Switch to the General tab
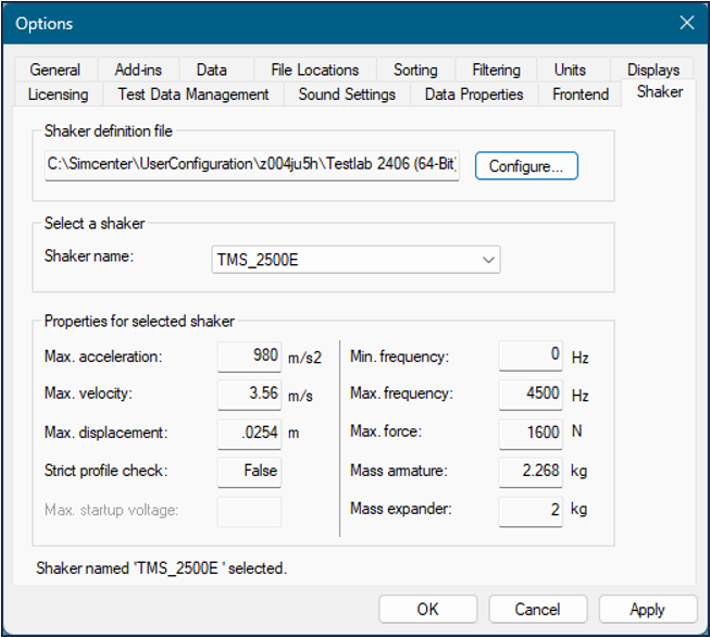 tap(55, 70)
